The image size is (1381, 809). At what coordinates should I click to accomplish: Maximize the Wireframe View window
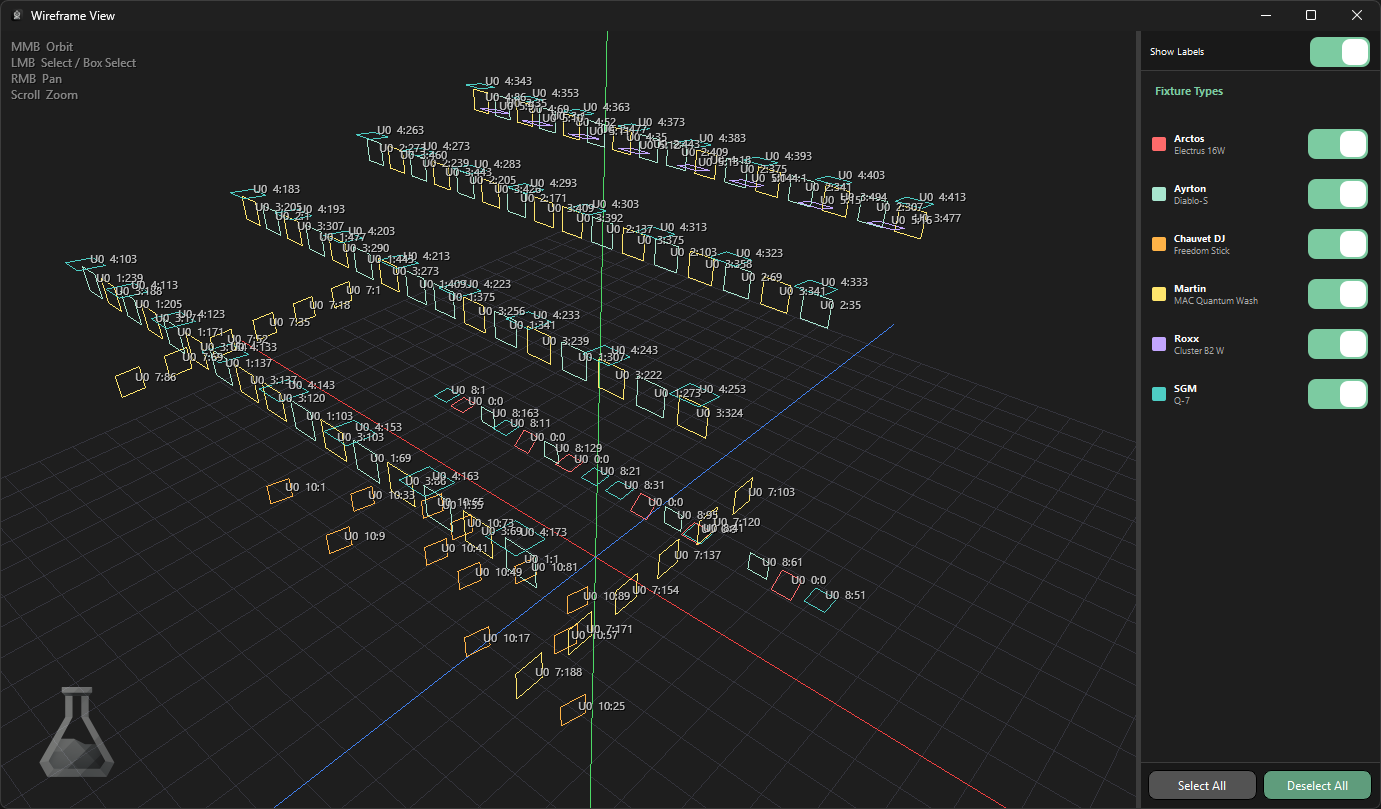(x=1311, y=15)
